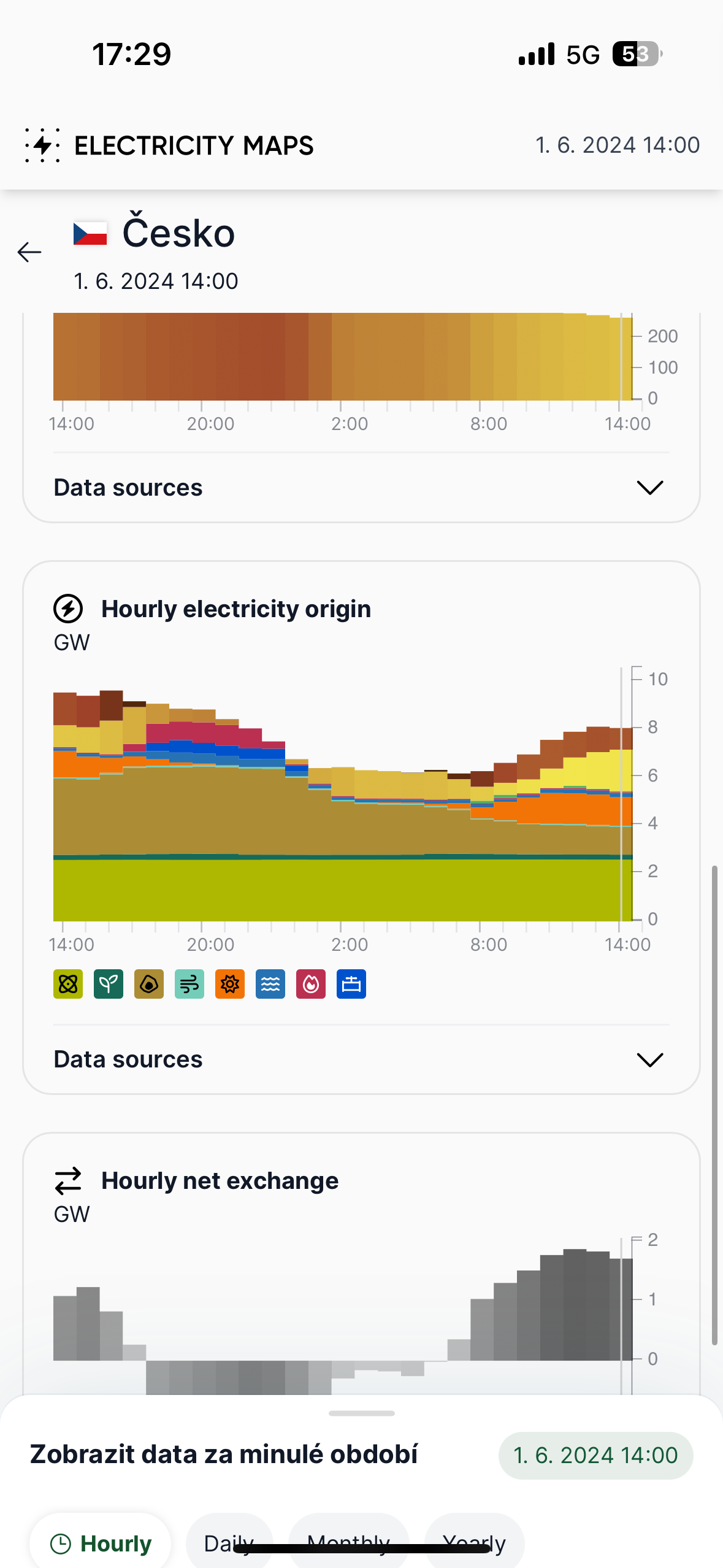Viewport: 723px width, 1568px height.
Task: Select the battery storage icon
Action: tap(351, 984)
